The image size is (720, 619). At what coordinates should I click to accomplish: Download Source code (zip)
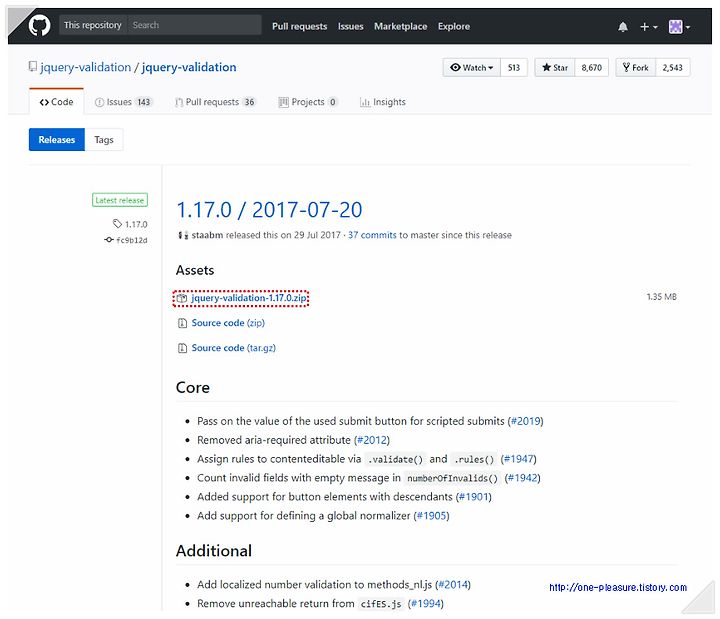point(228,323)
